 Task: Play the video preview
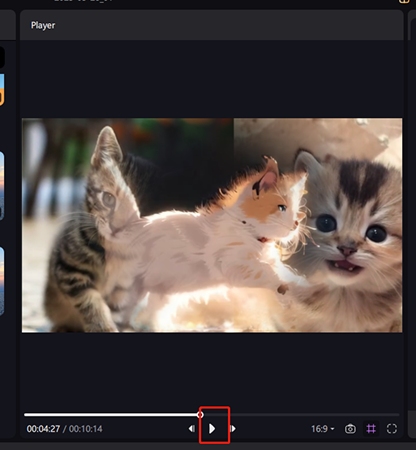212,428
